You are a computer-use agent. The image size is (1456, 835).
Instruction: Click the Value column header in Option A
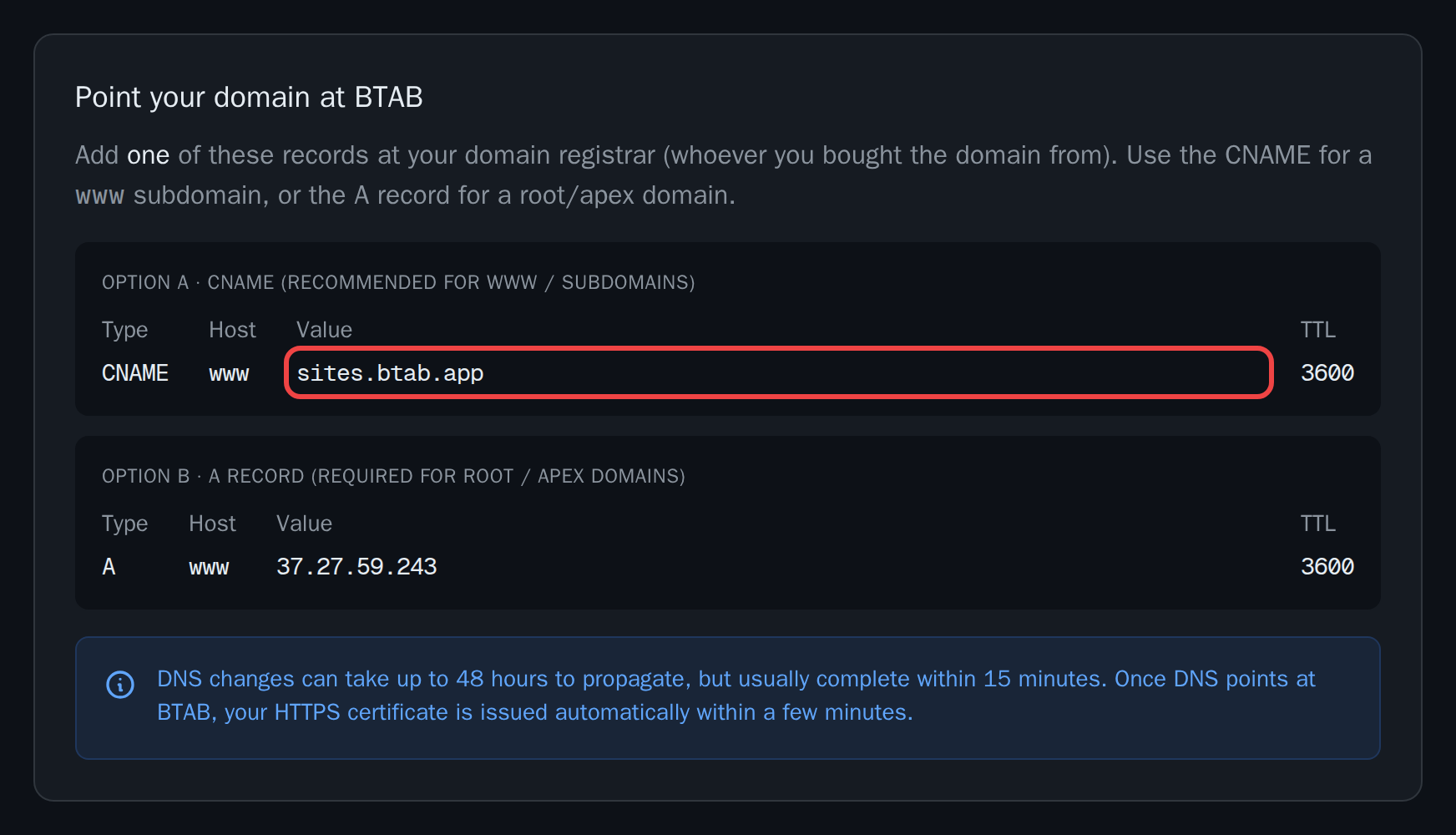[324, 330]
